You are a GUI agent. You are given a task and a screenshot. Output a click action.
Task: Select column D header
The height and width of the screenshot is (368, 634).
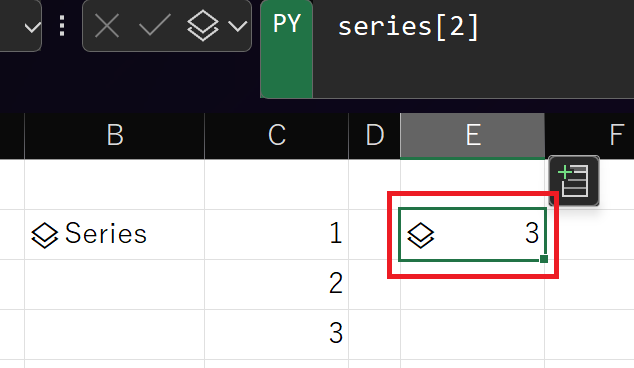(374, 135)
